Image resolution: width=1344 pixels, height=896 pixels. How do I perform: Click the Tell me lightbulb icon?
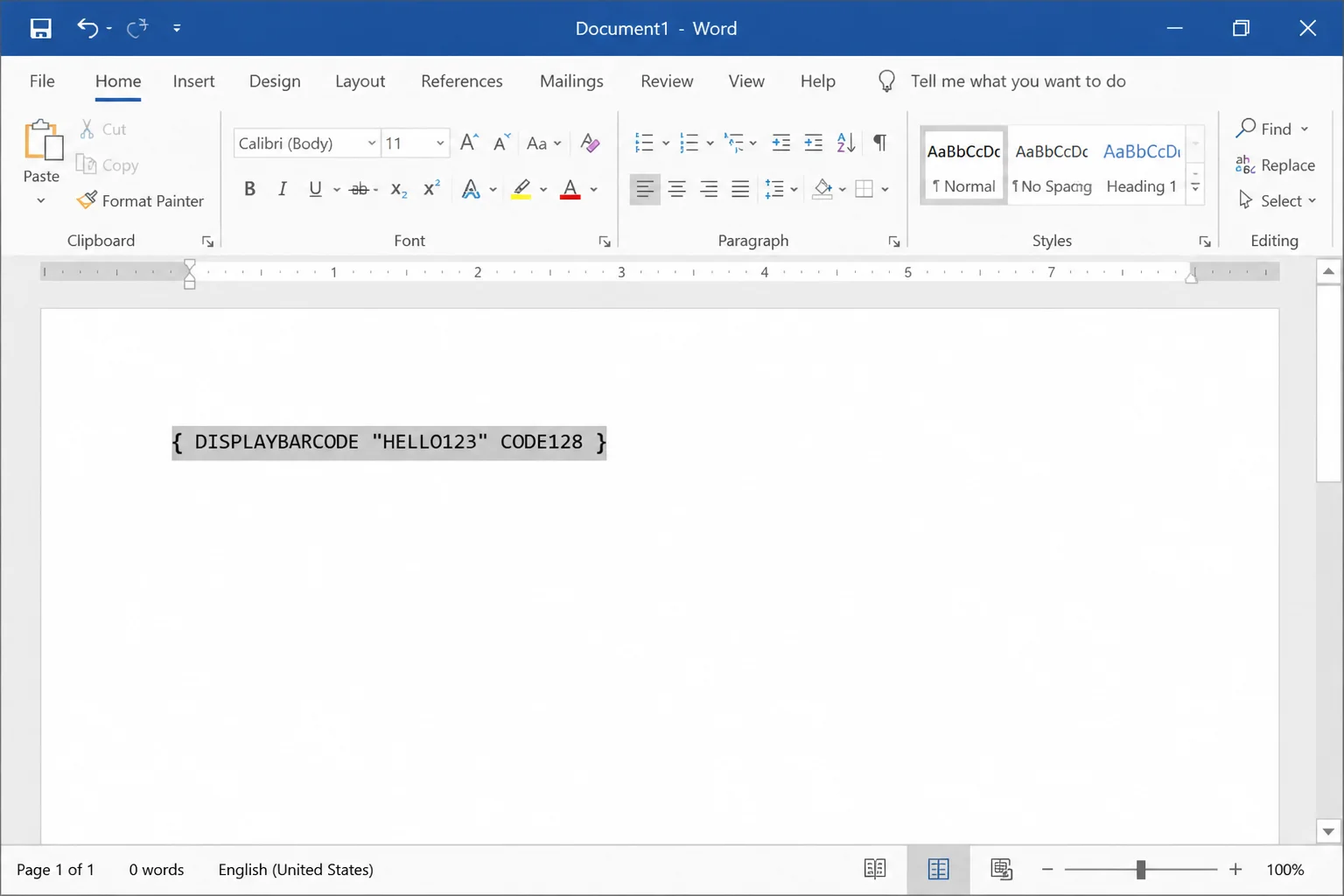point(886,81)
